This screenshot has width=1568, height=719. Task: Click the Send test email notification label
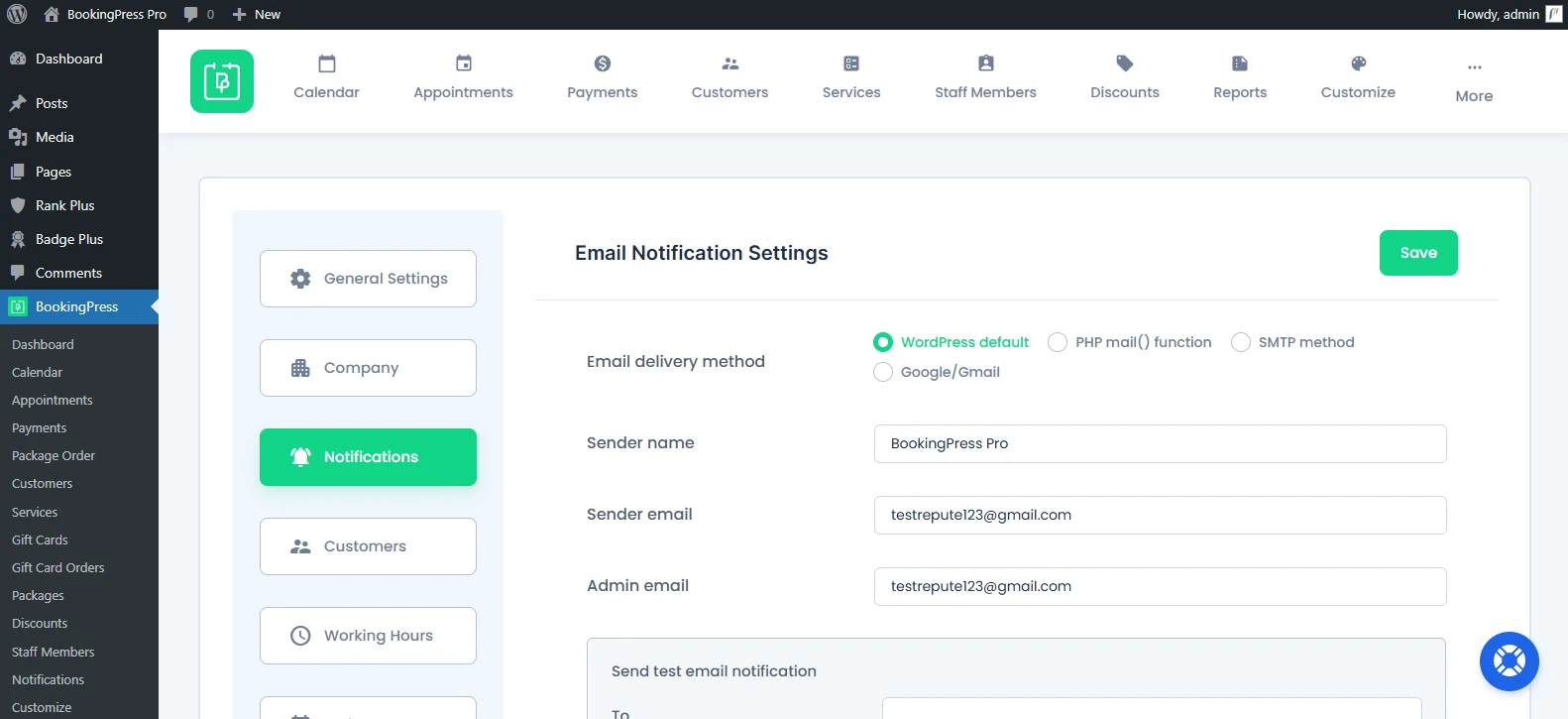point(714,671)
